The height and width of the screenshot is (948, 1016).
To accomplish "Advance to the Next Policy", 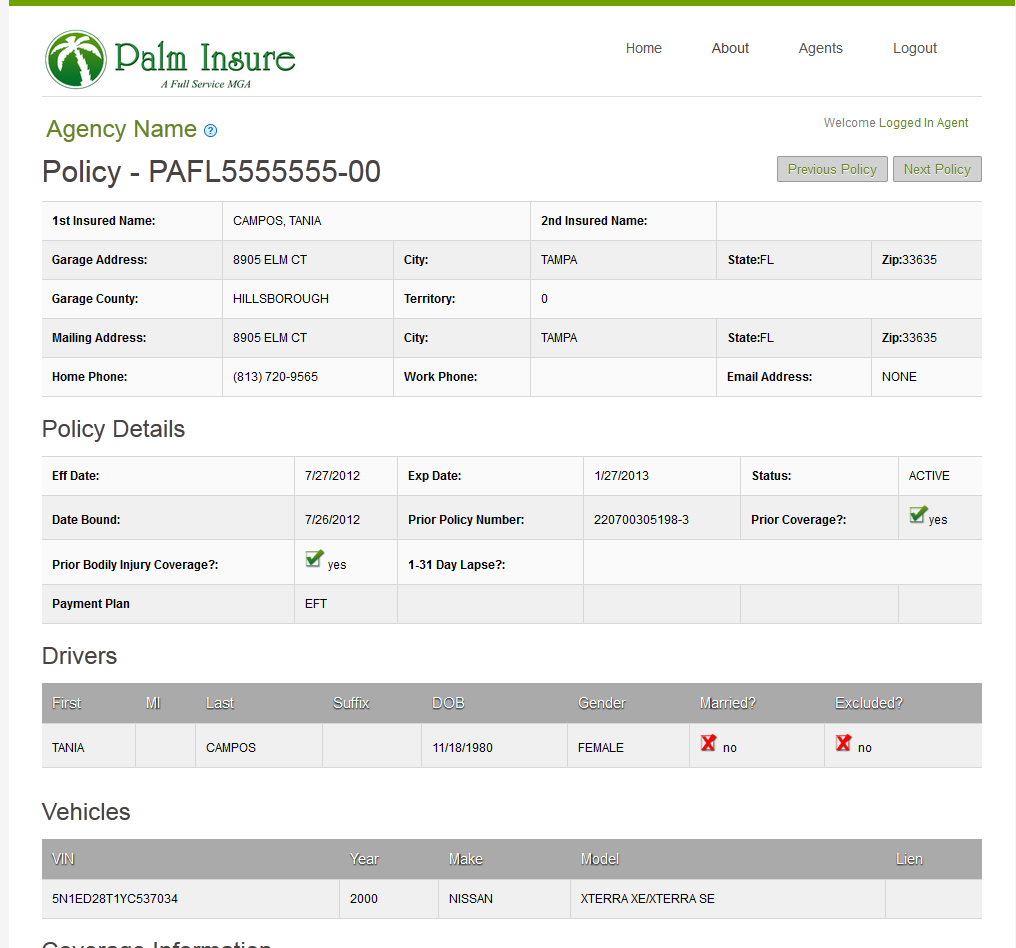I will (x=937, y=169).
